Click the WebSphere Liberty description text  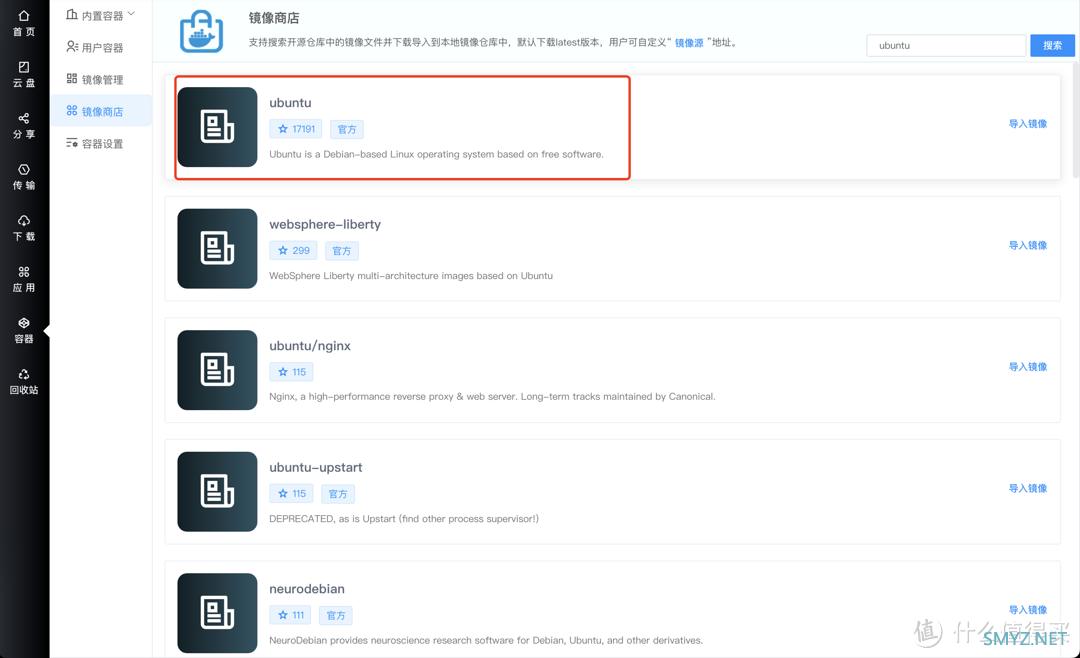tap(411, 276)
